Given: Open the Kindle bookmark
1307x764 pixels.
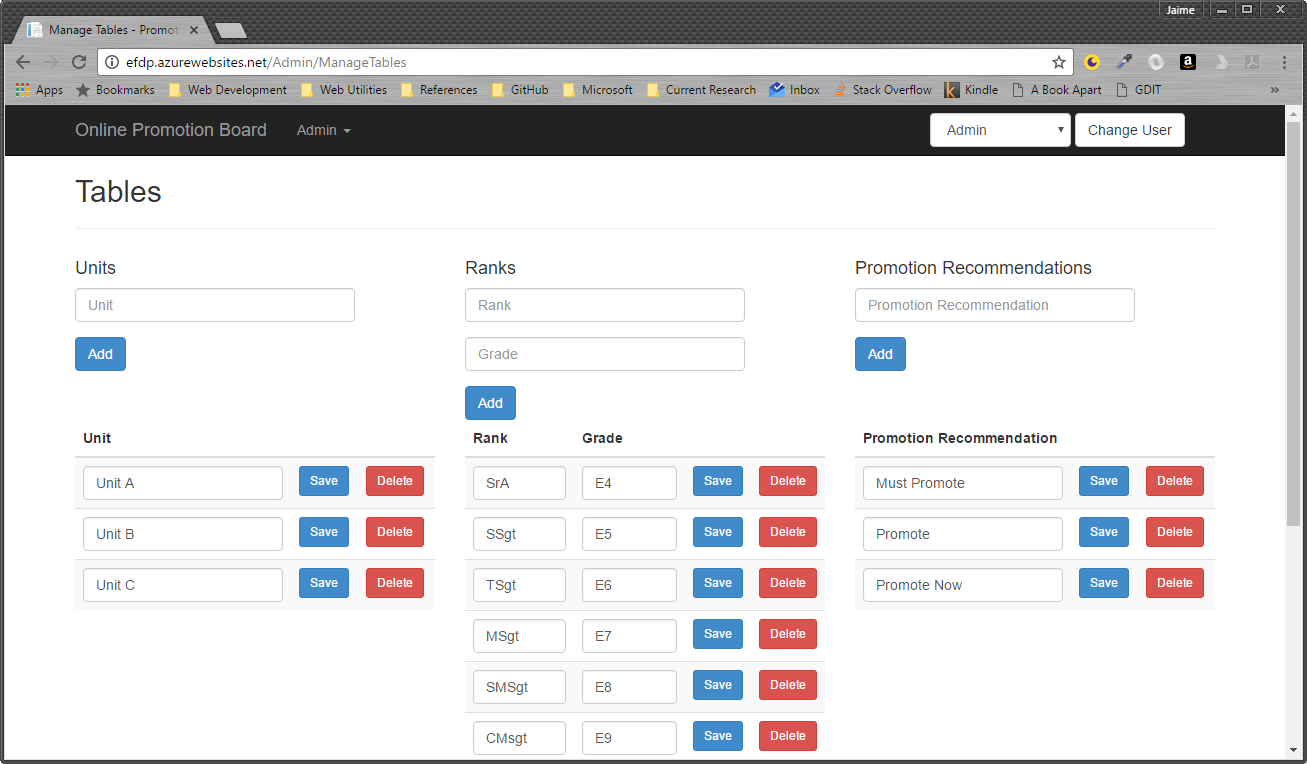Looking at the screenshot, I should point(971,90).
